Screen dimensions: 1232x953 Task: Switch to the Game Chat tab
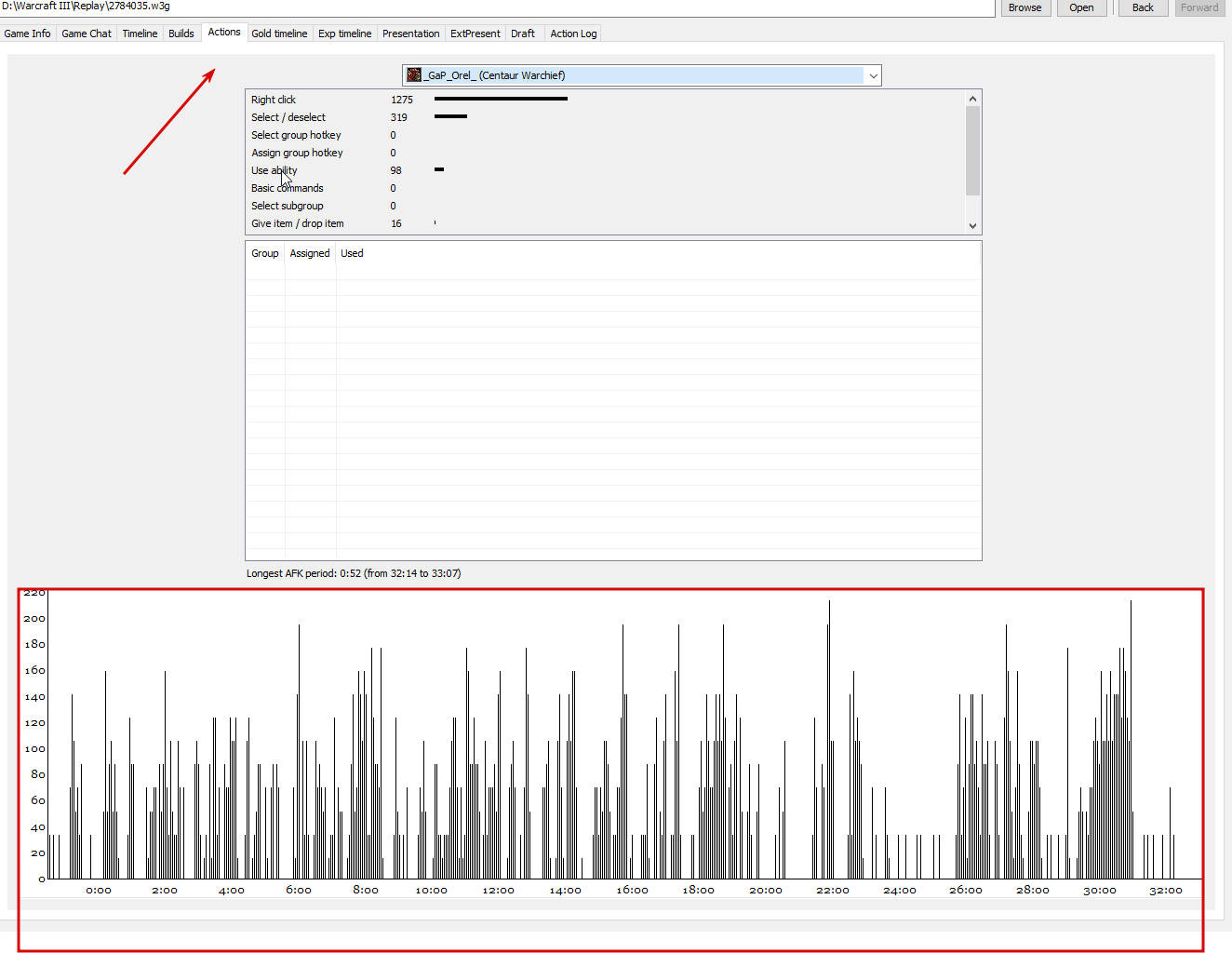pyautogui.click(x=87, y=34)
